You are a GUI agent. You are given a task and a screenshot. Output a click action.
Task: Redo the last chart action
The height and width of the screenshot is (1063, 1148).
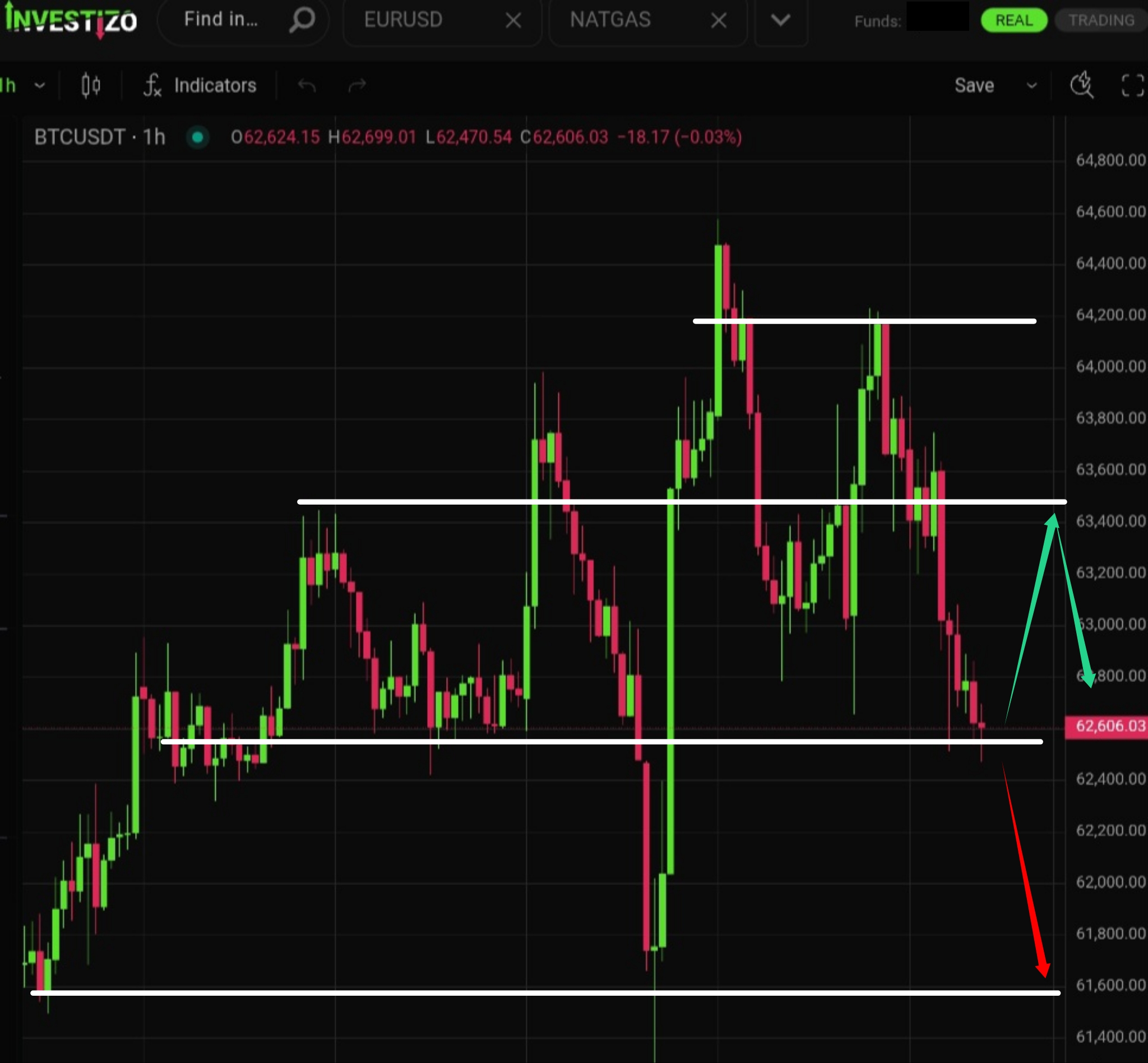(357, 86)
